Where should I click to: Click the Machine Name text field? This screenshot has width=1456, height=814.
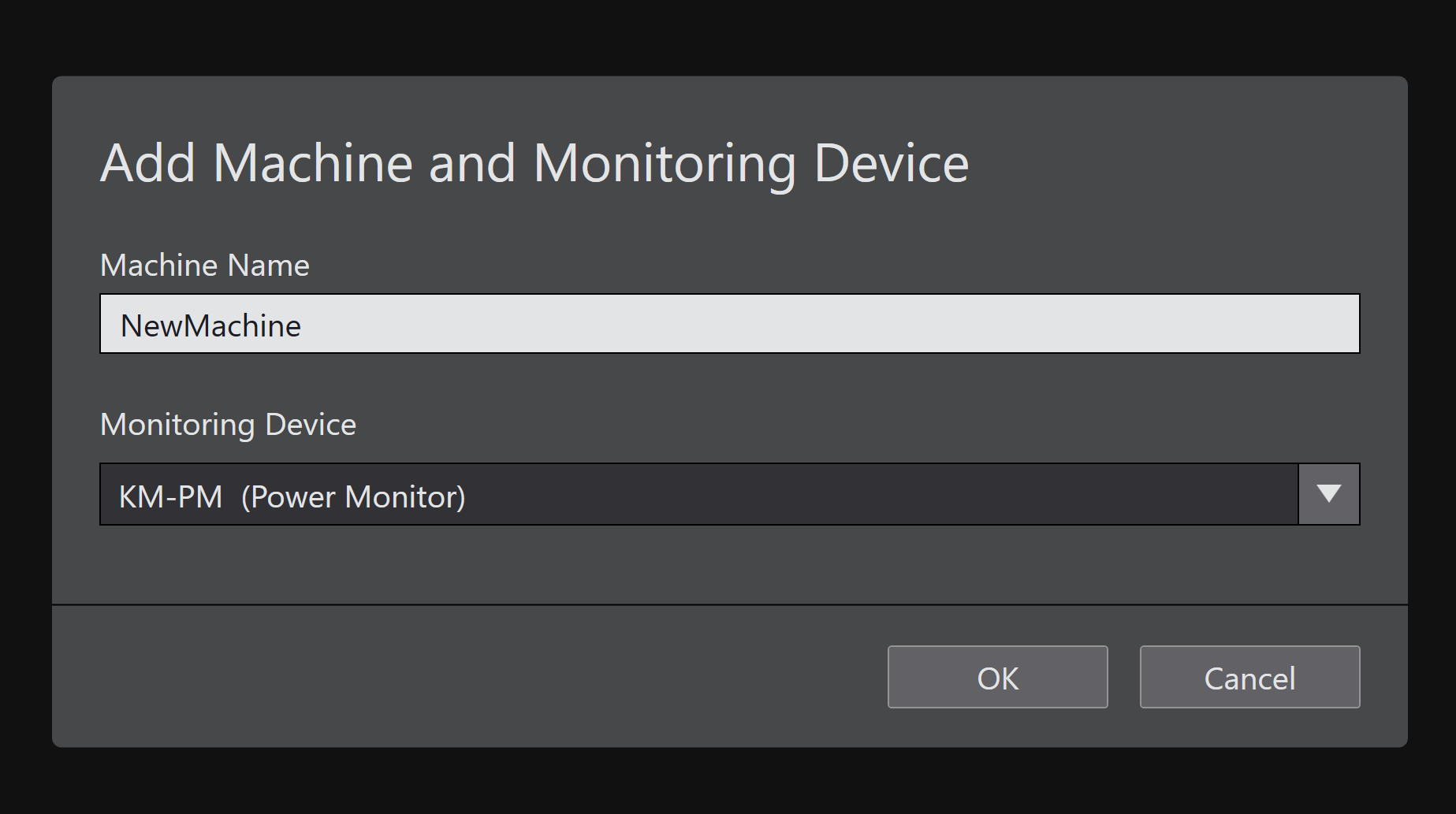point(729,324)
